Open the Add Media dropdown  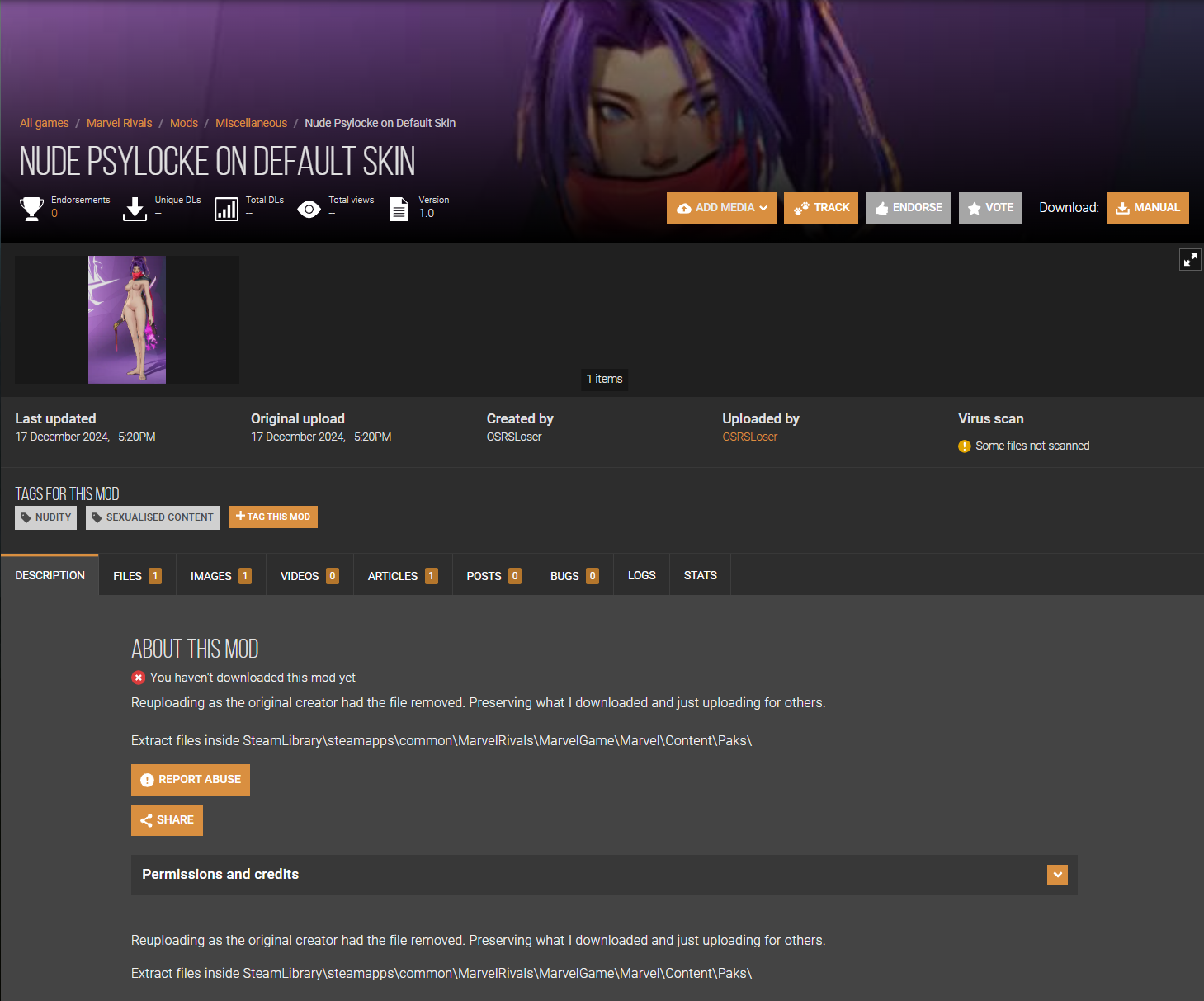tap(721, 208)
